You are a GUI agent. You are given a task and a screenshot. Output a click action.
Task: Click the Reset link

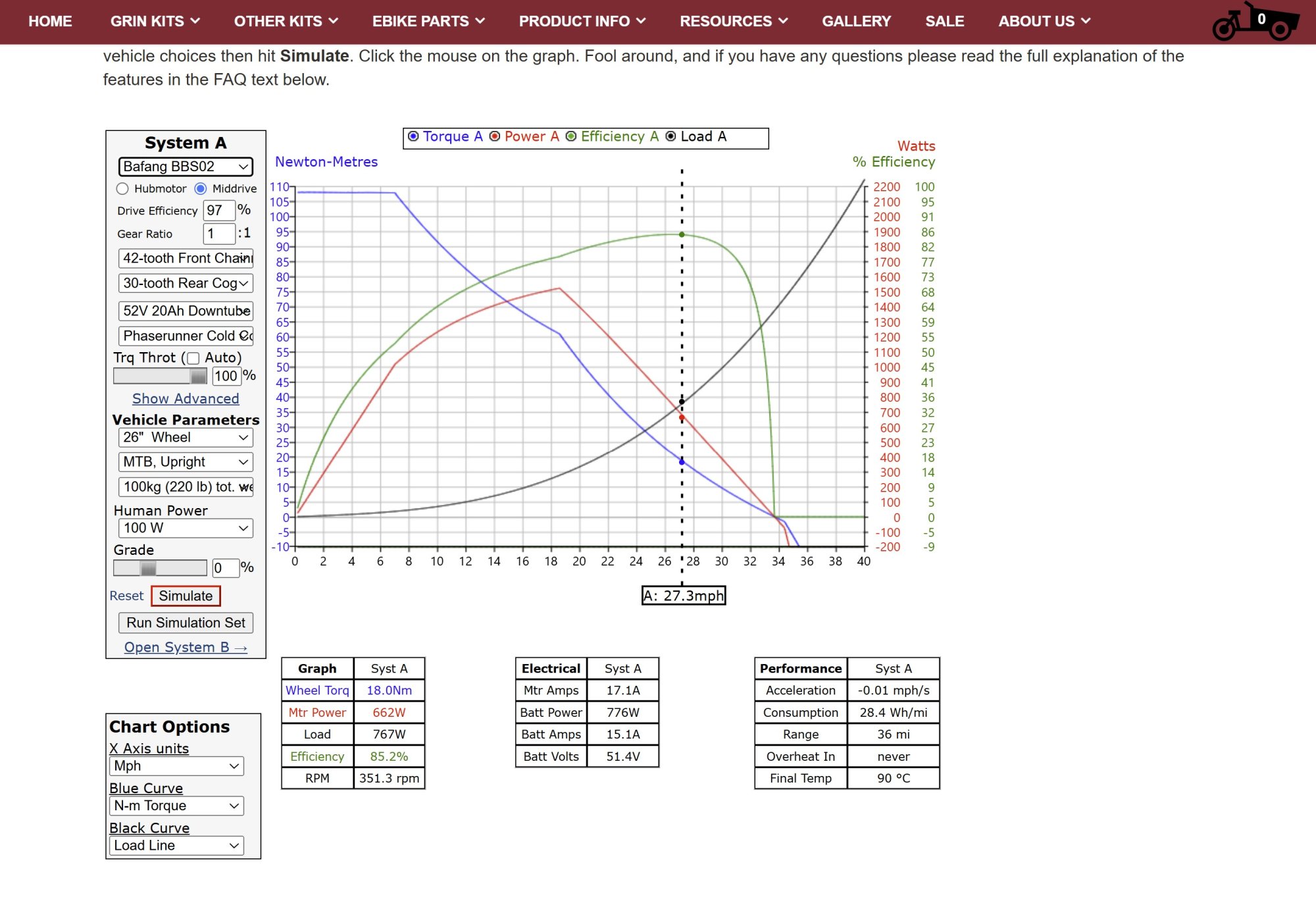pos(126,596)
